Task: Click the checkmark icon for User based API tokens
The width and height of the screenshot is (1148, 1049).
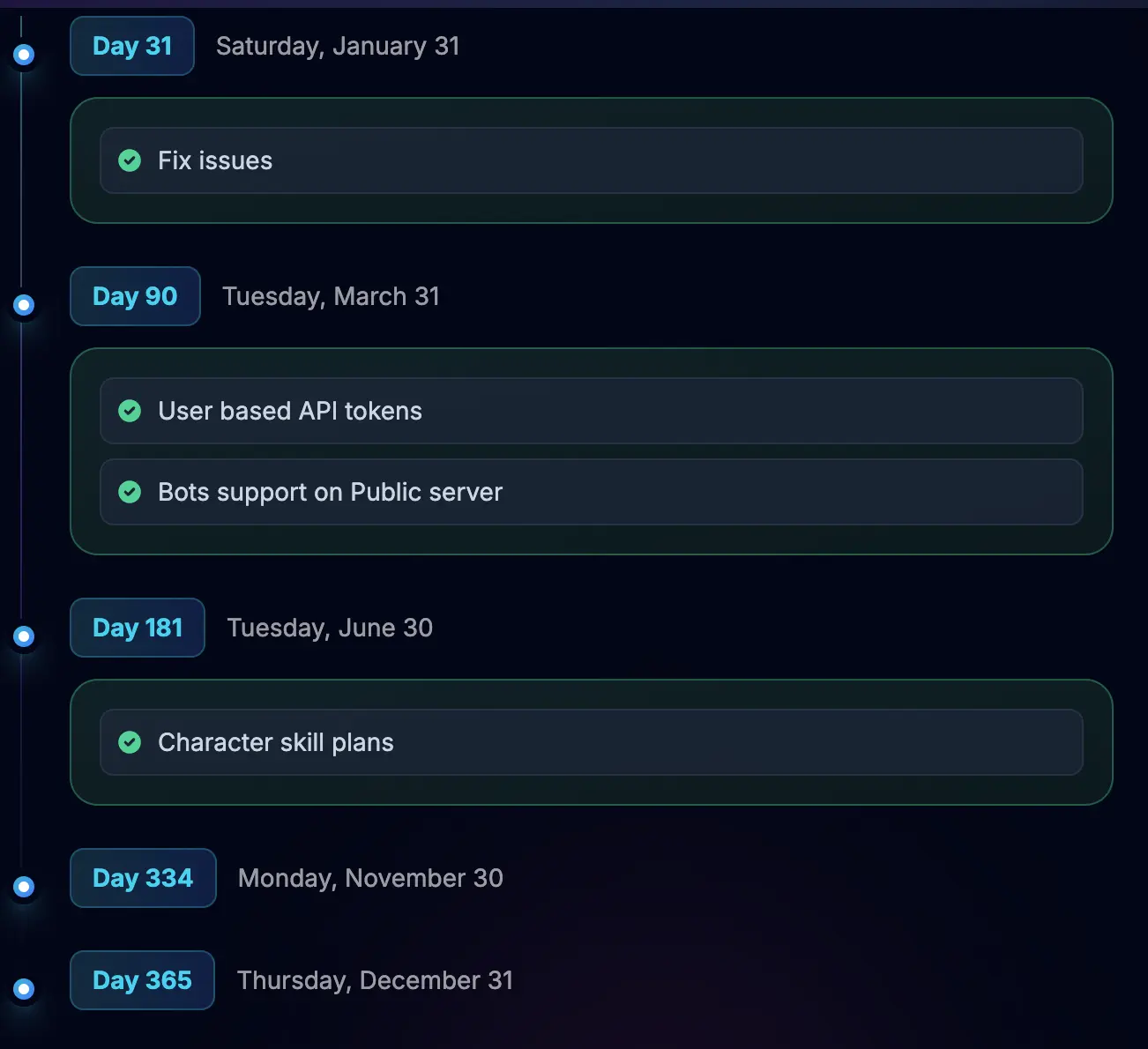Action: 130,411
